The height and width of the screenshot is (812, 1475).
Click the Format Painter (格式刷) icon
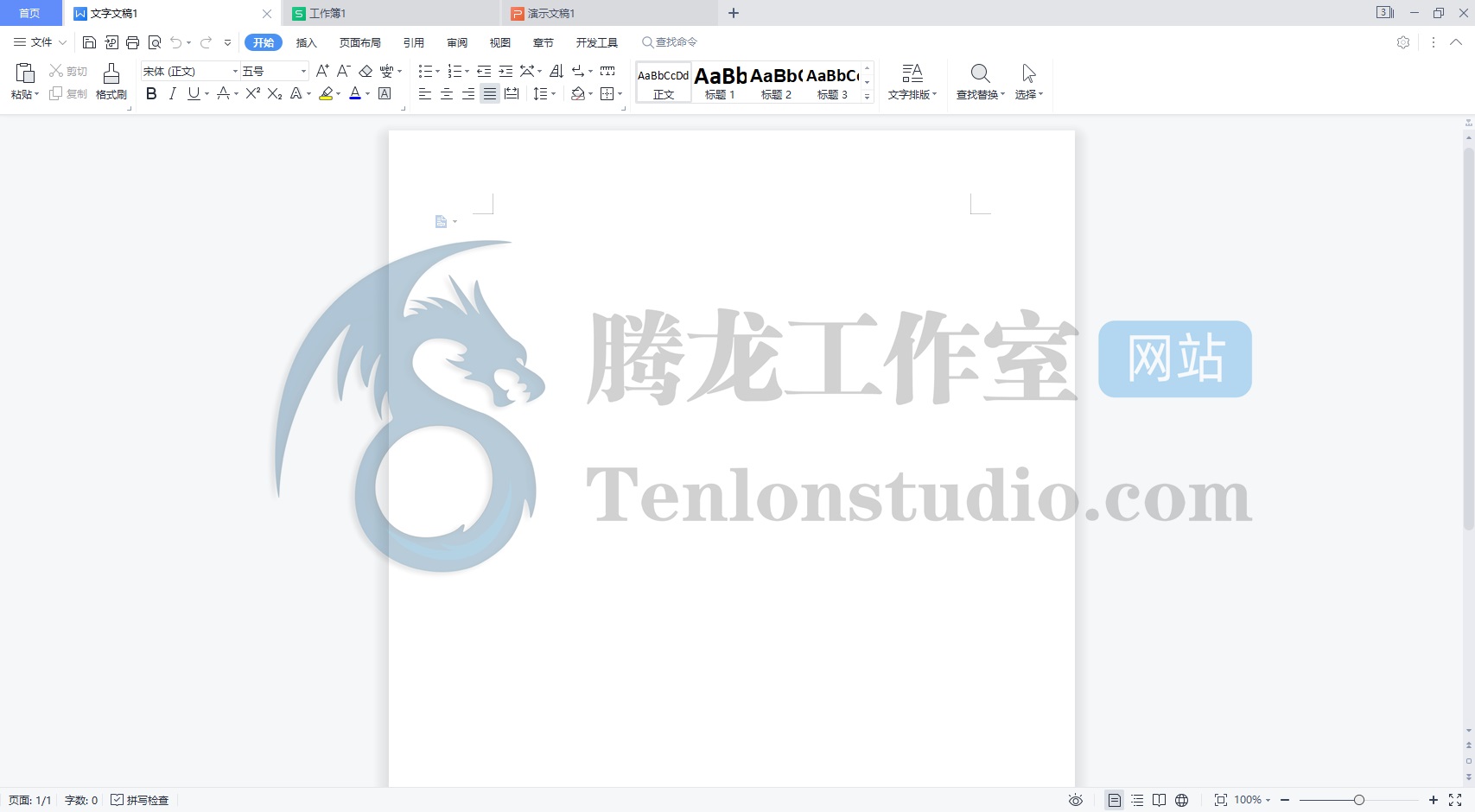click(x=111, y=81)
